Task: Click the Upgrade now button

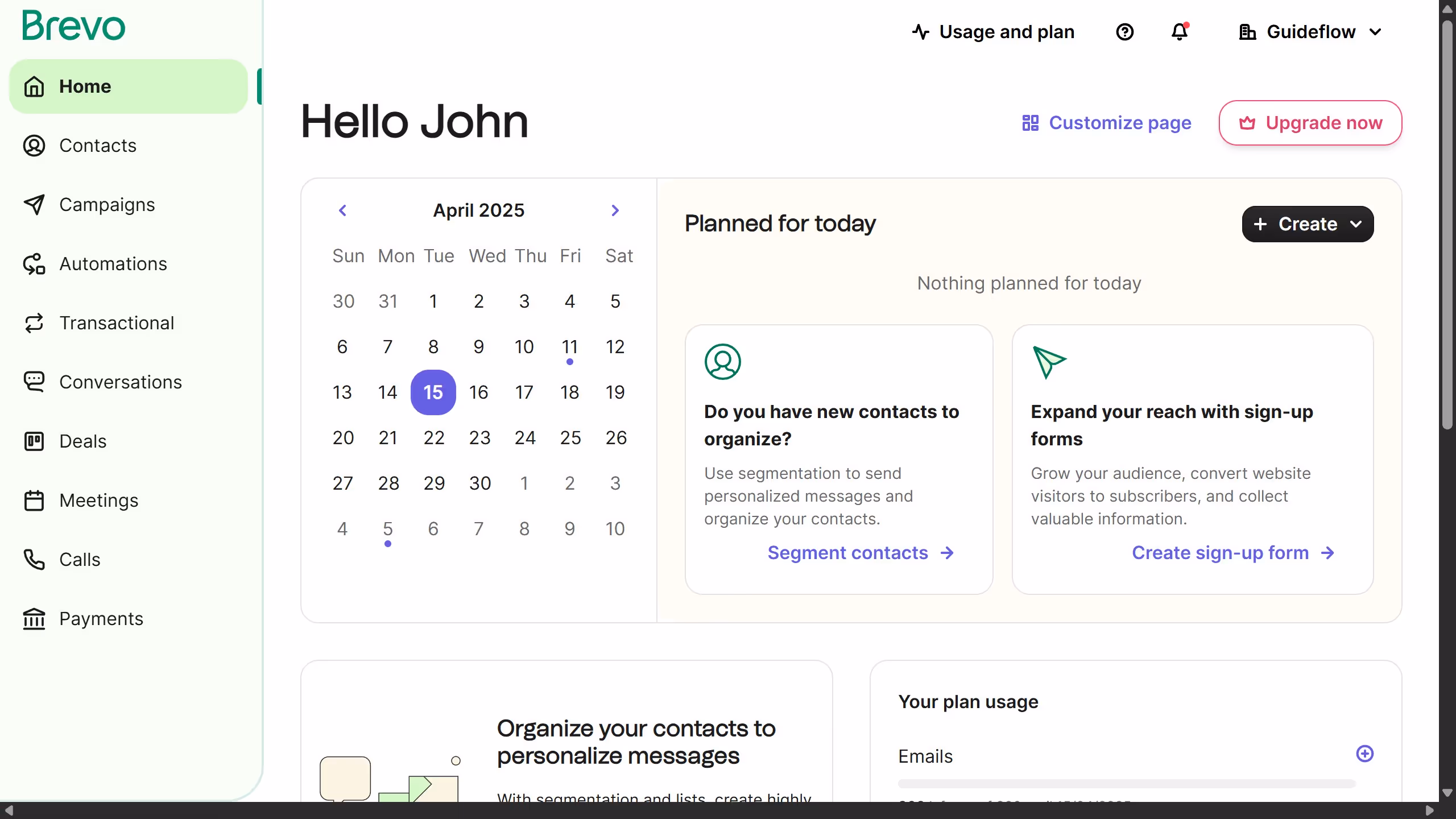Action: 1310,123
